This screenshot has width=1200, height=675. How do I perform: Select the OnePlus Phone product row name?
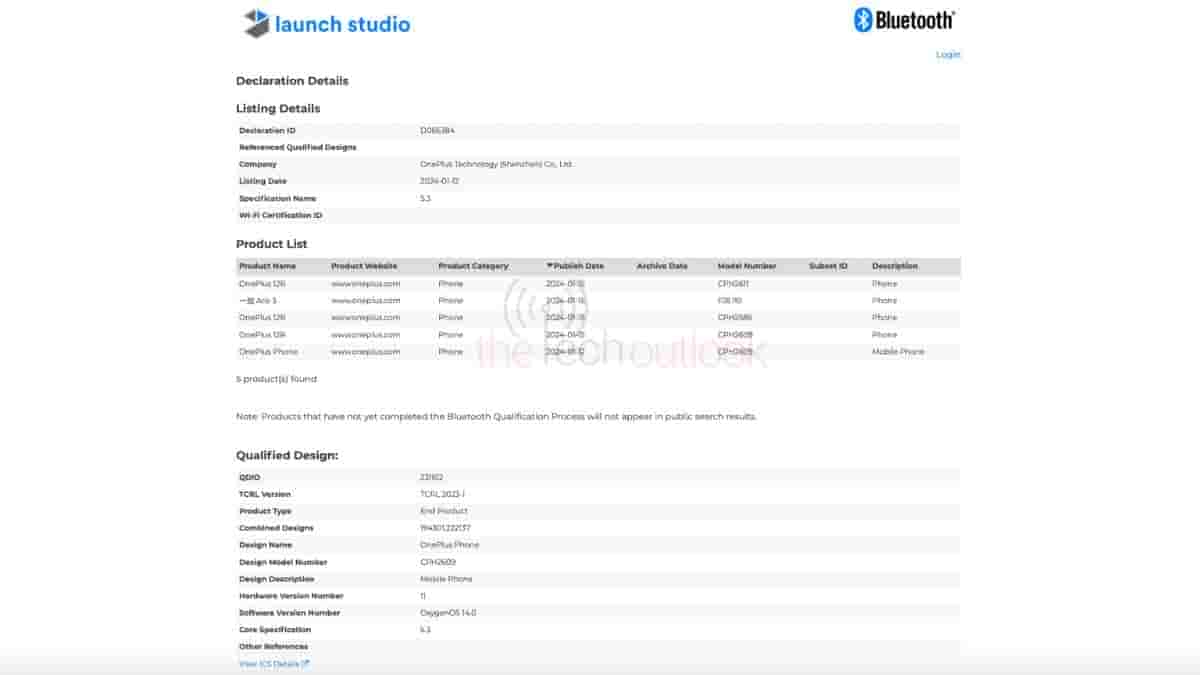tap(268, 352)
